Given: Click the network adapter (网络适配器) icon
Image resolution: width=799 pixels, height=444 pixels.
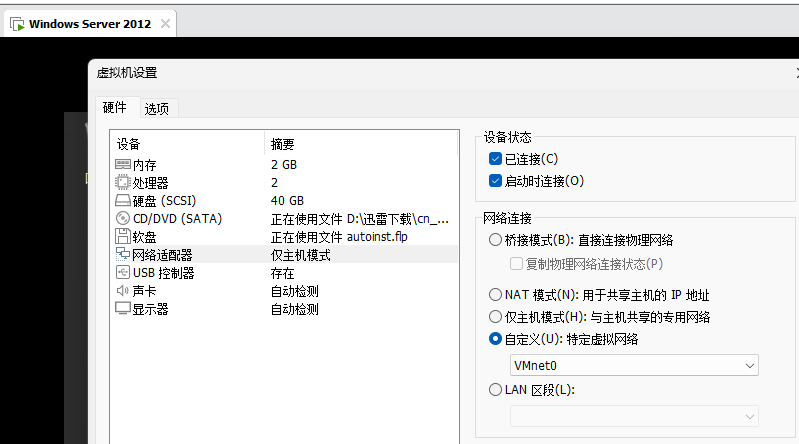Looking at the screenshot, I should click(x=123, y=254).
